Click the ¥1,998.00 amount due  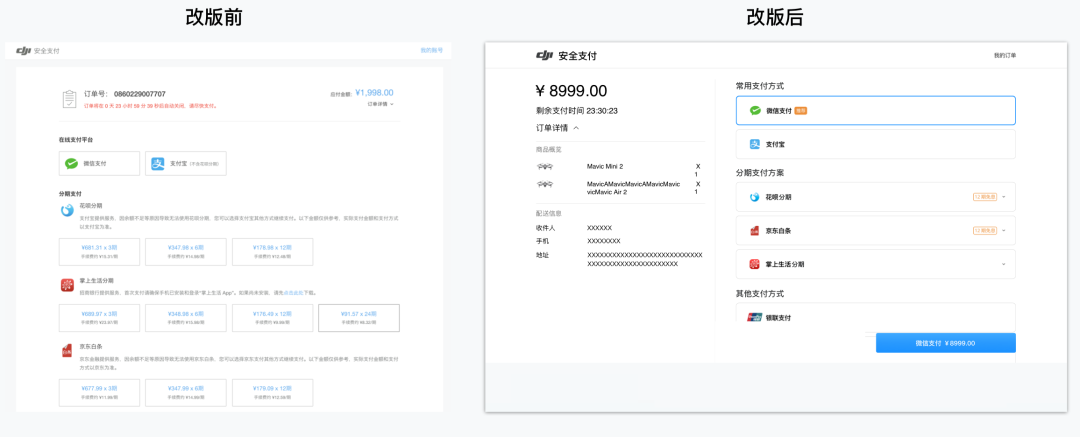click(x=375, y=92)
